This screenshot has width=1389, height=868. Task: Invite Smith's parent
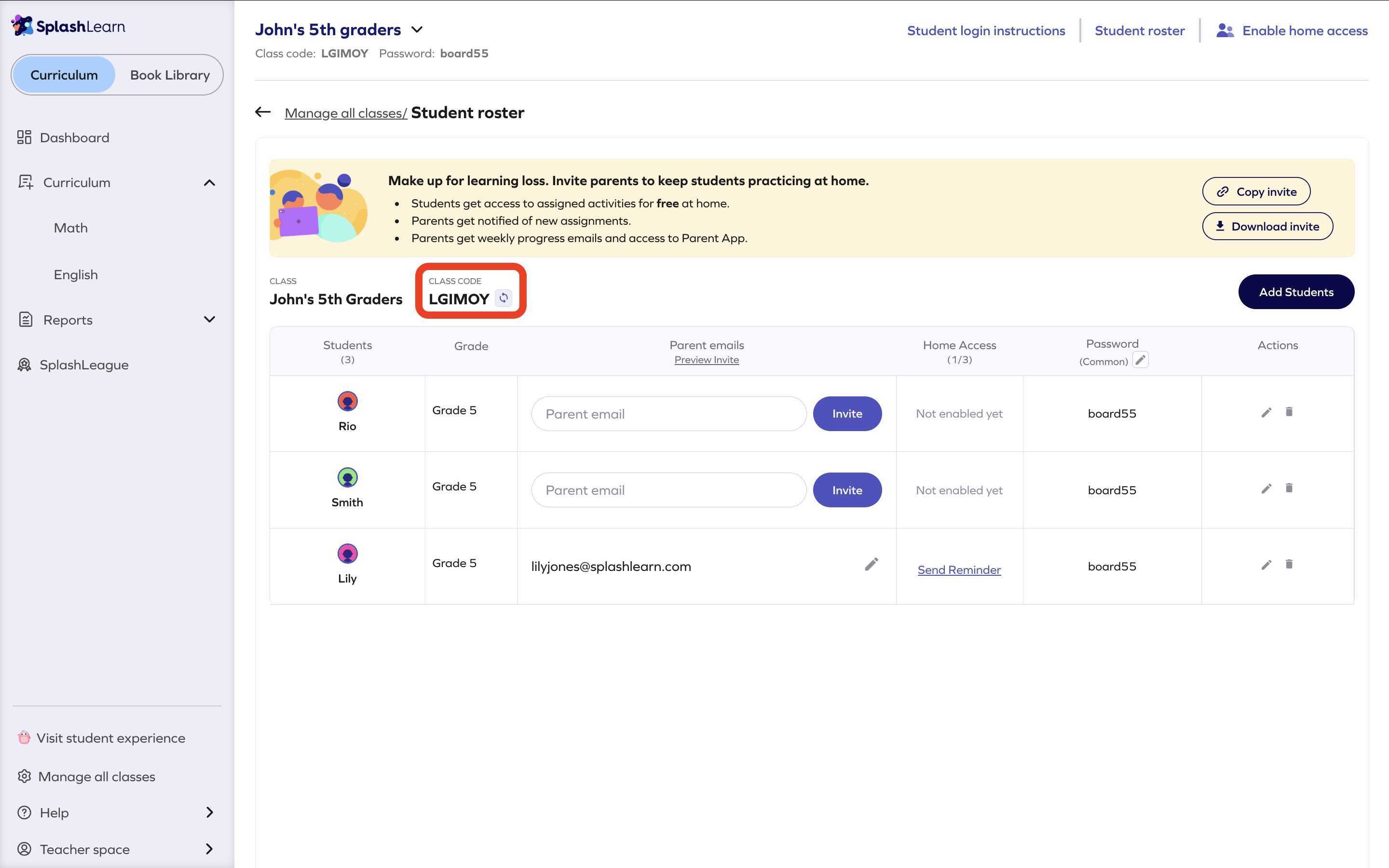coord(847,489)
